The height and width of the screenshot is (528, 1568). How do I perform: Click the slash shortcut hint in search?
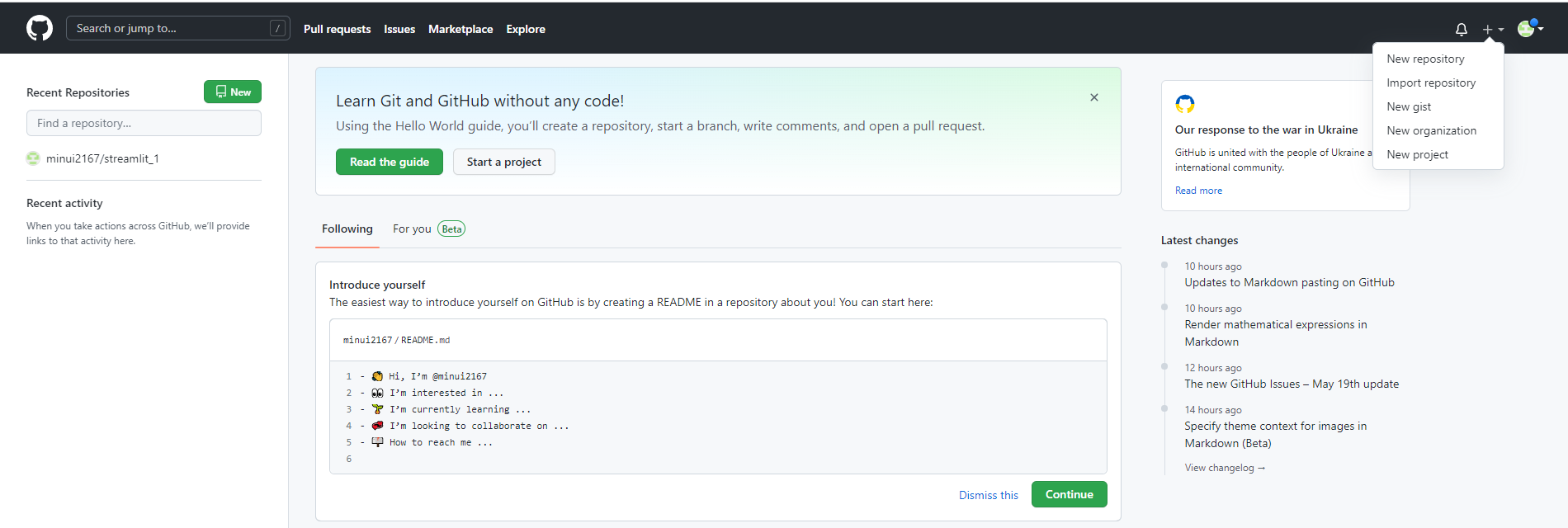[278, 28]
